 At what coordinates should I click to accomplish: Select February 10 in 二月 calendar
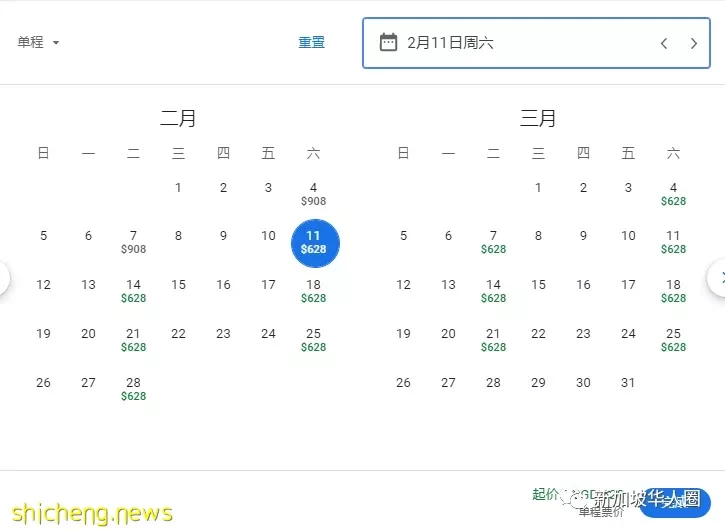[x=268, y=236]
